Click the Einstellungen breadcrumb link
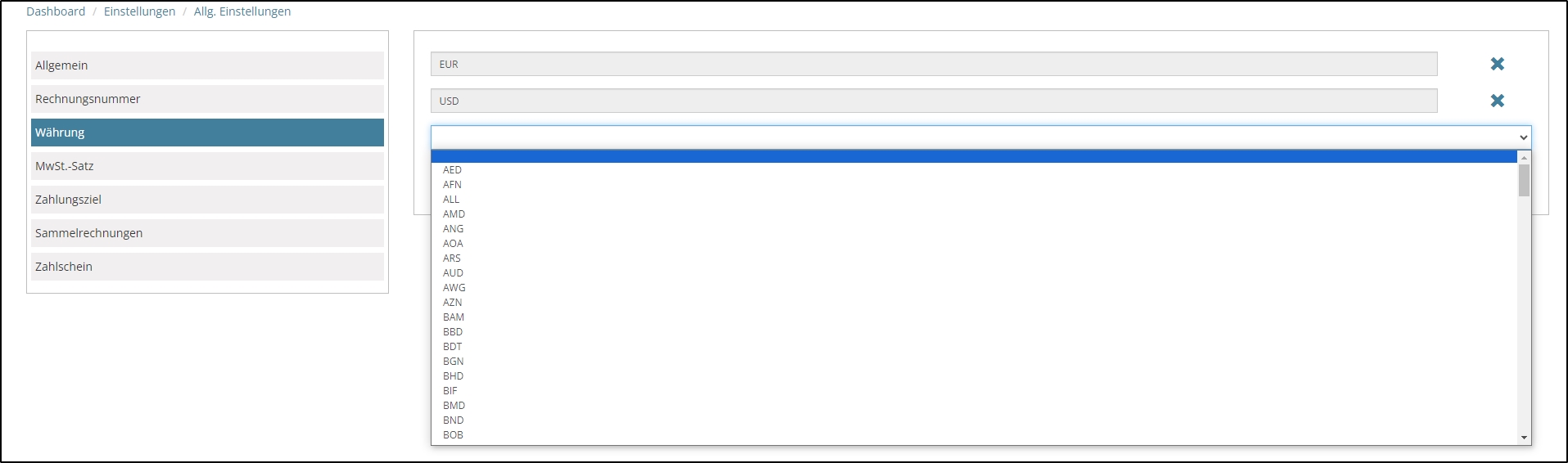1568x463 pixels. pyautogui.click(x=139, y=11)
